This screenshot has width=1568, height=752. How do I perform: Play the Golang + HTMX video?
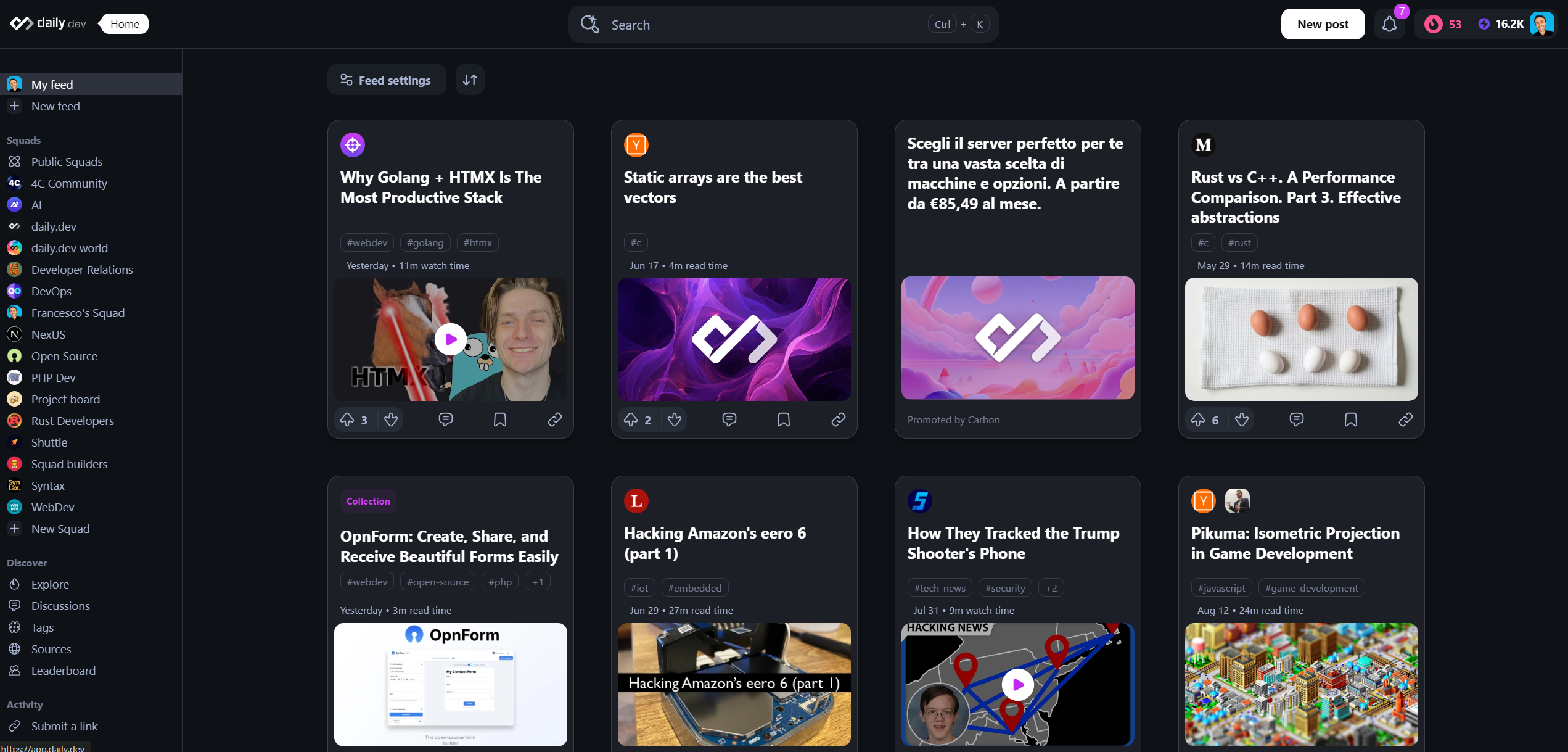451,339
